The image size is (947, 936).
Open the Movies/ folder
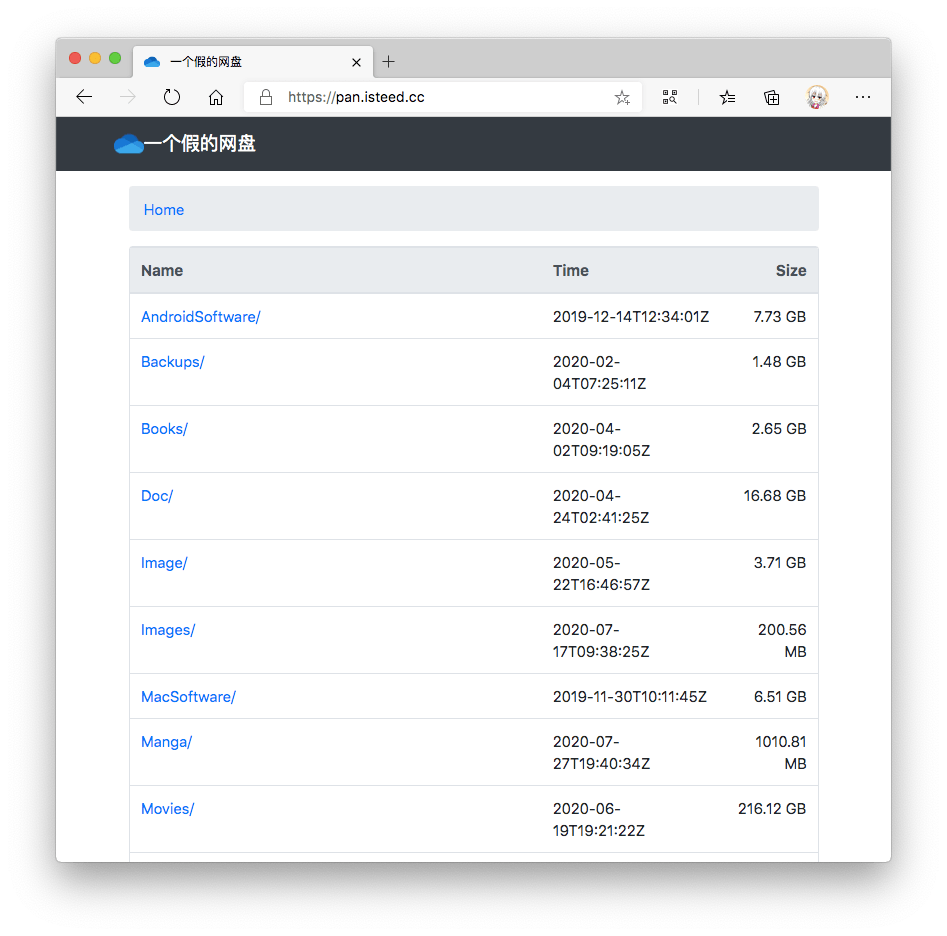[167, 809]
